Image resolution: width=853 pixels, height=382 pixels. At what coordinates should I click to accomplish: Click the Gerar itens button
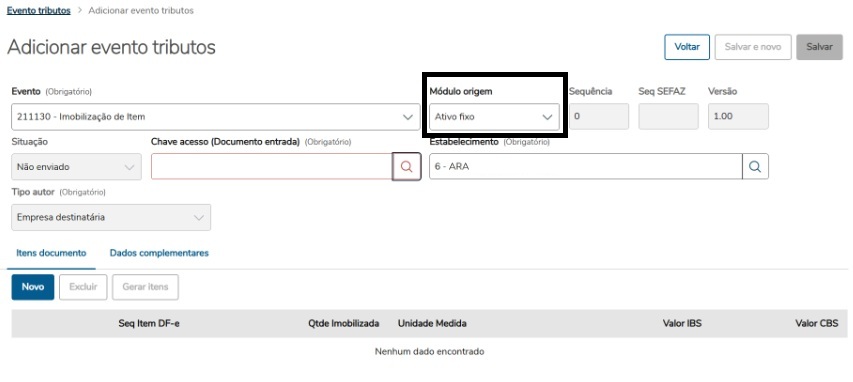pos(145,287)
